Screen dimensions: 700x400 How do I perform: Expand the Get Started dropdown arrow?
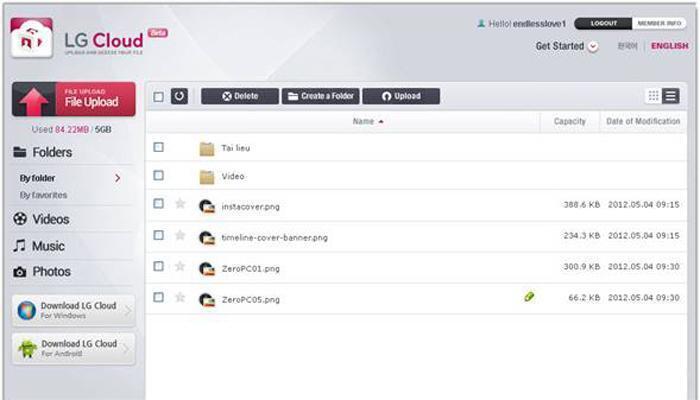pyautogui.click(x=593, y=46)
